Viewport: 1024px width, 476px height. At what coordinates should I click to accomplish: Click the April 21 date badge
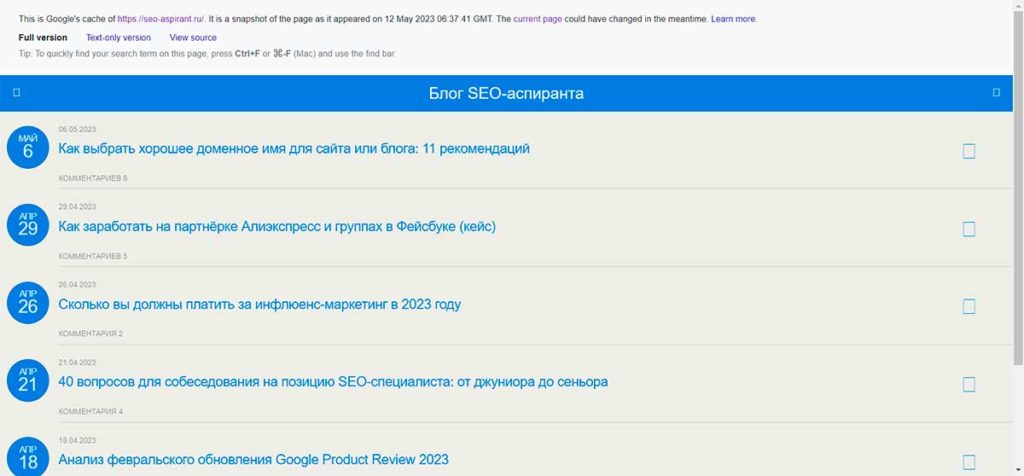click(x=28, y=380)
